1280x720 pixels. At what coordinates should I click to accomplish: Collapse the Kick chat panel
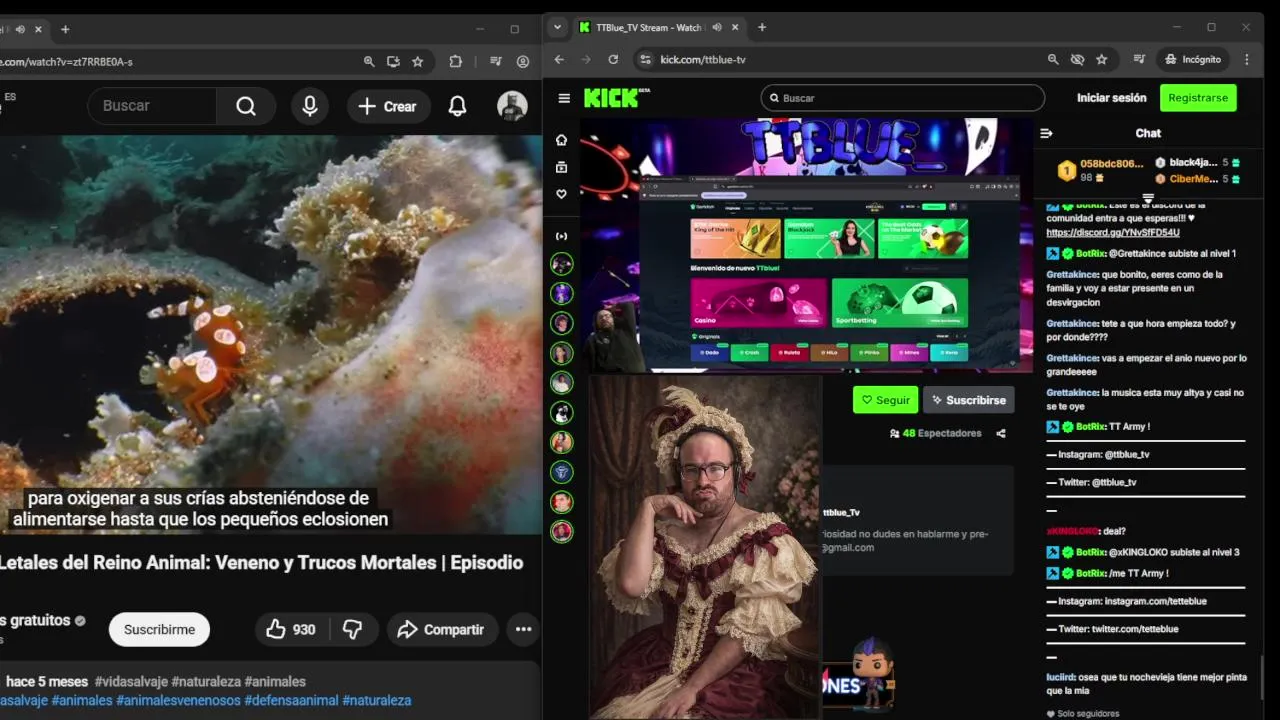[x=1046, y=133]
